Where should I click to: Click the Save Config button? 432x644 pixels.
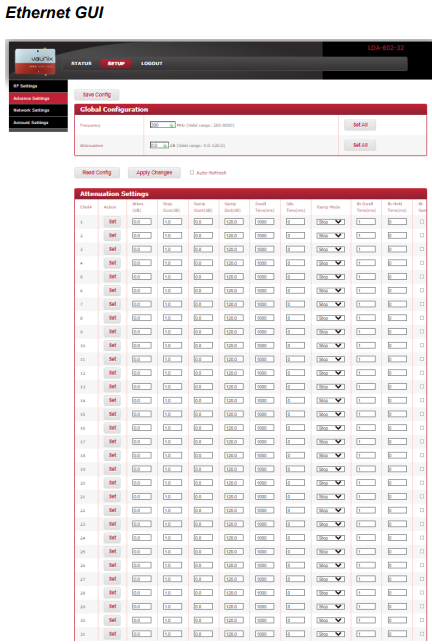pos(97,95)
